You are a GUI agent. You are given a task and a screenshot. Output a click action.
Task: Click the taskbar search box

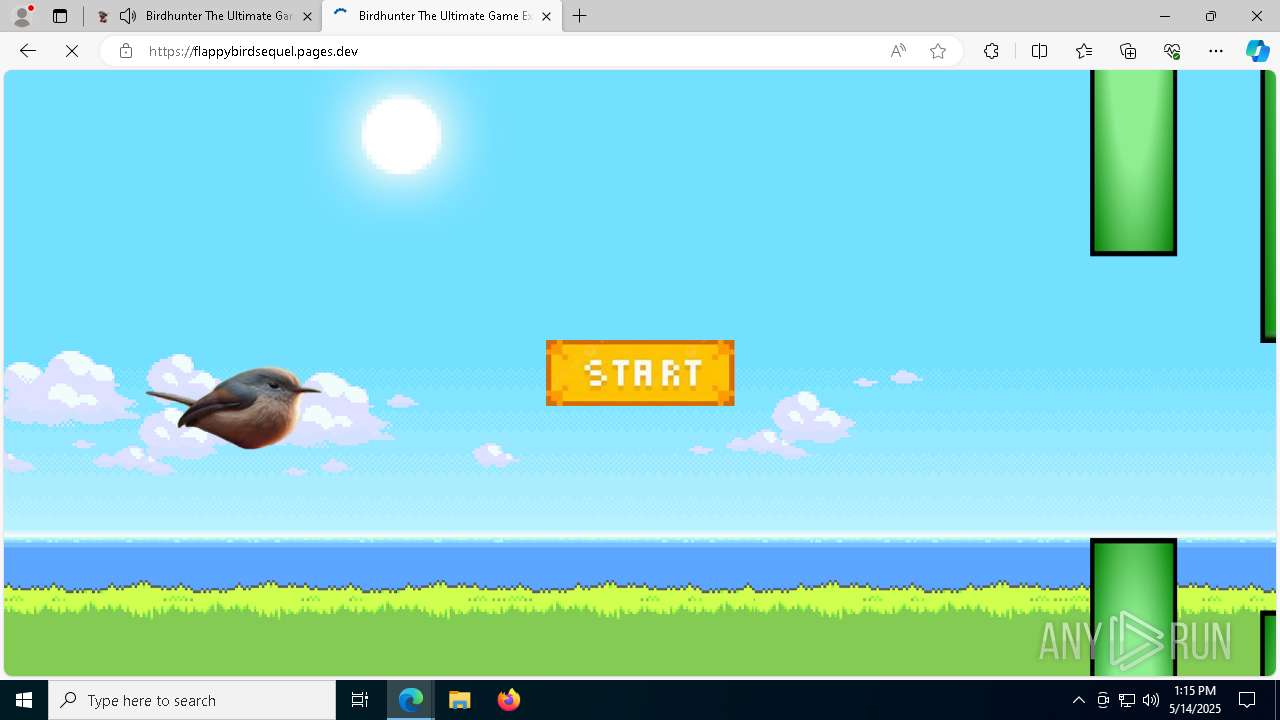[192, 700]
